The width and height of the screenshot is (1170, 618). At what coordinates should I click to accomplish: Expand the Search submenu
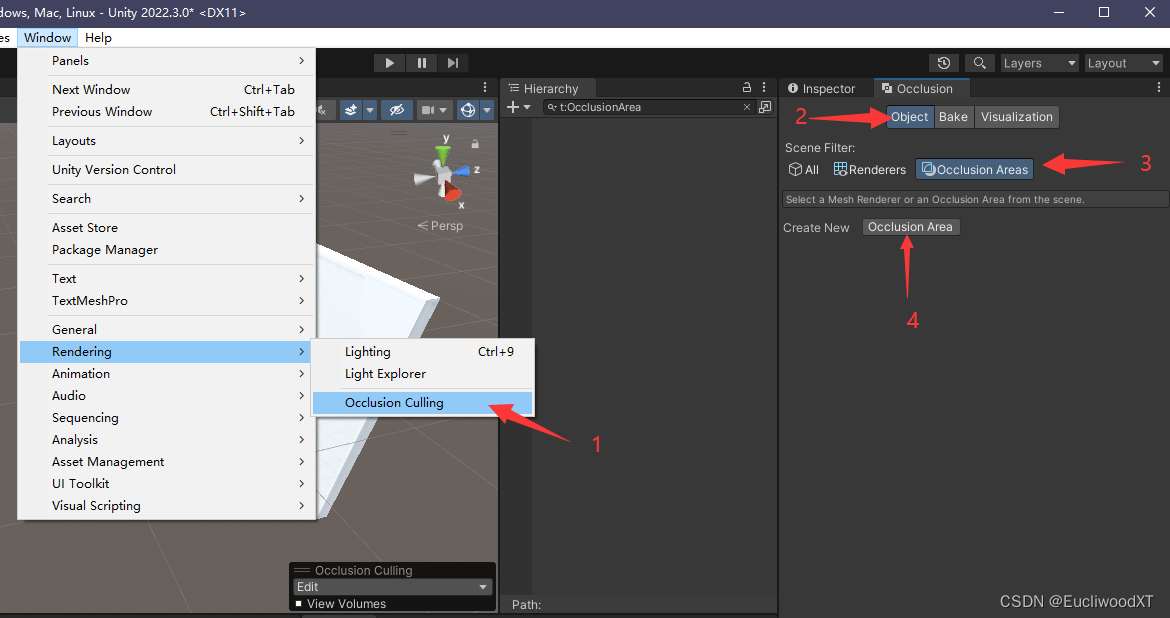click(168, 199)
